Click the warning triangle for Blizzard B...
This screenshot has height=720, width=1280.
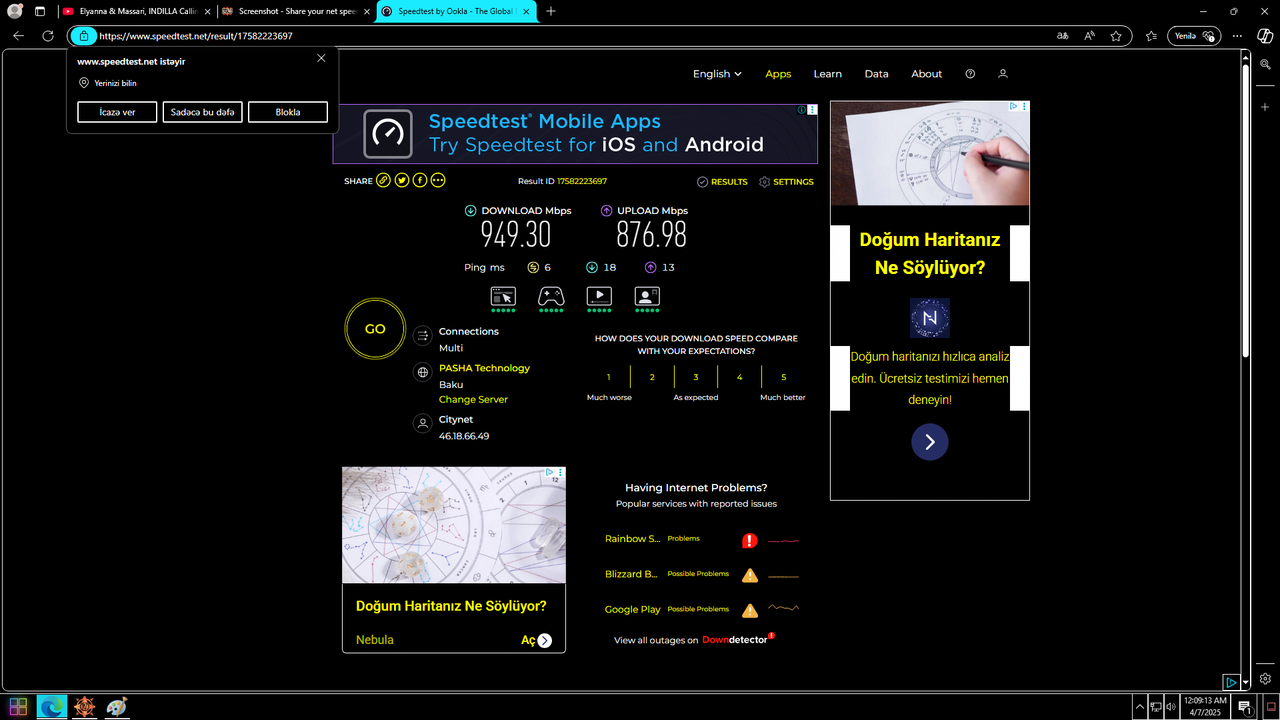click(x=750, y=576)
